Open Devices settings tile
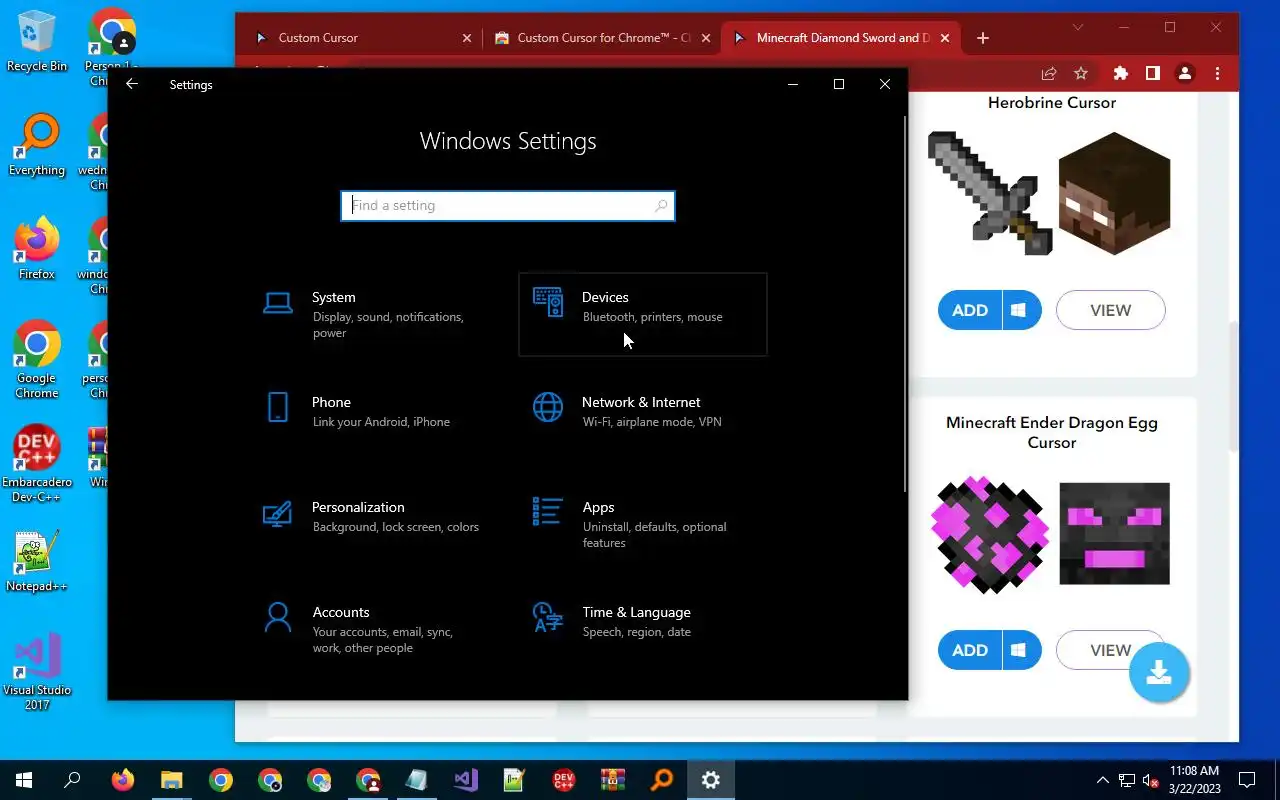1280x800 pixels. pos(643,314)
